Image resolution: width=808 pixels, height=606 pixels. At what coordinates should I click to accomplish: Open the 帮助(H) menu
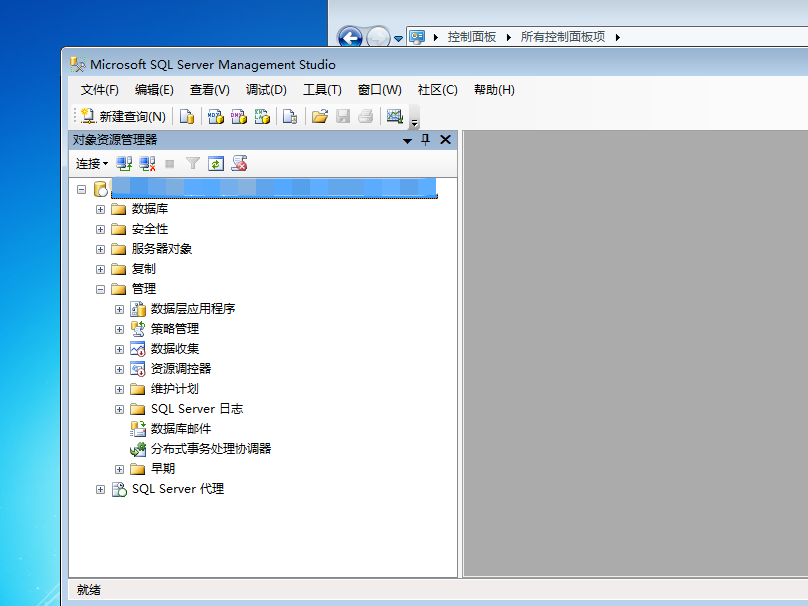click(x=494, y=90)
